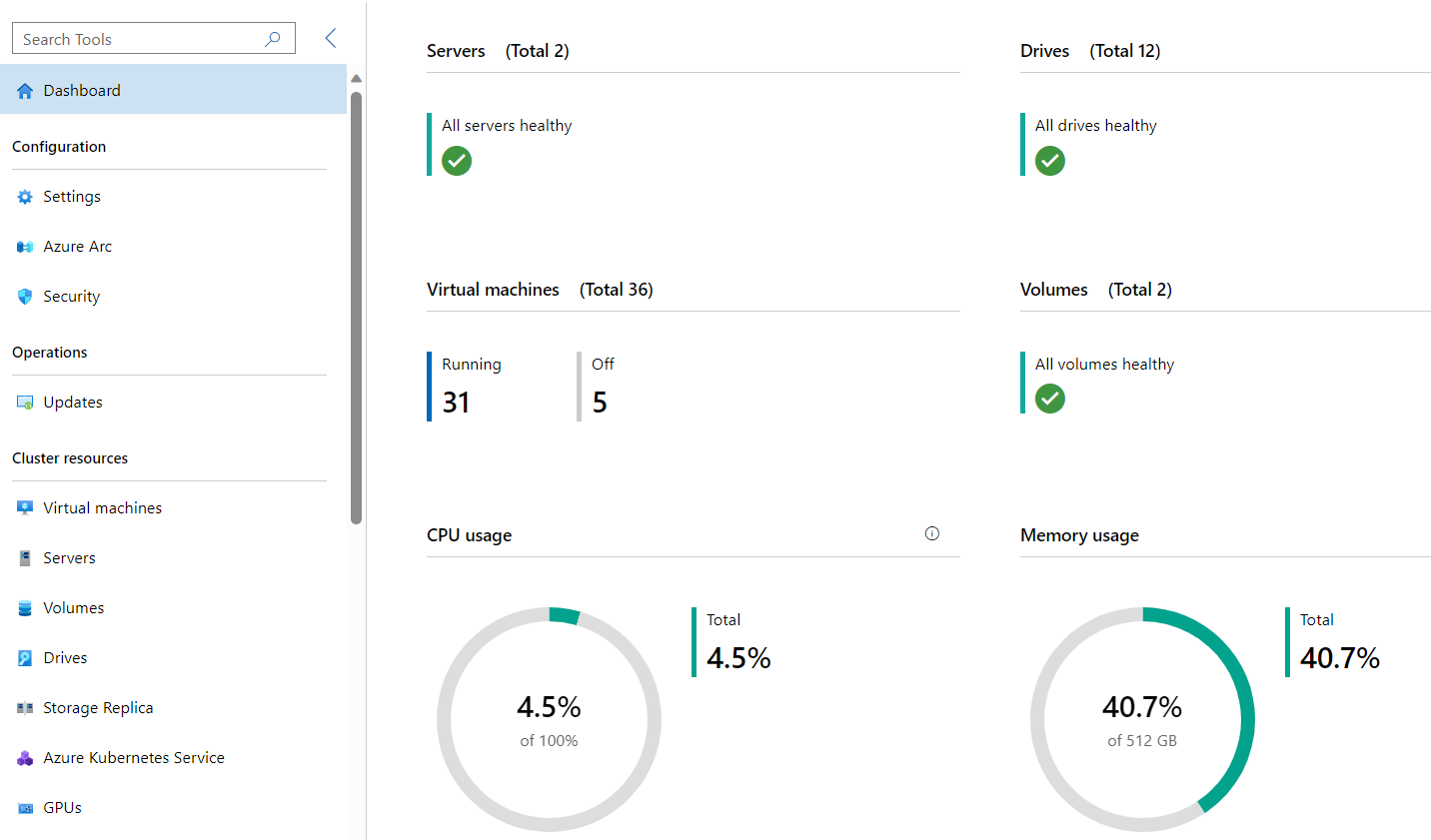Click the GPUs icon

click(x=25, y=808)
